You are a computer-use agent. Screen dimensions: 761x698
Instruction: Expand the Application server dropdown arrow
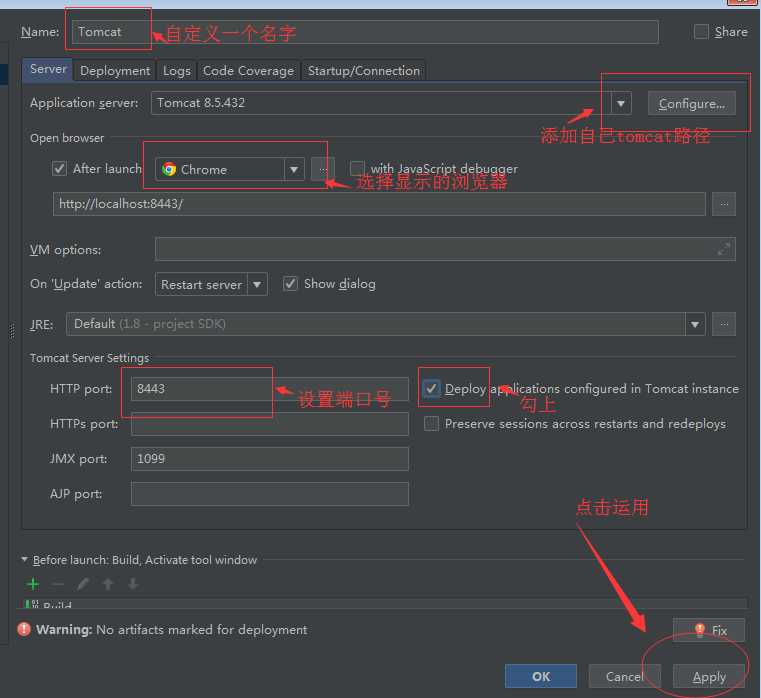pyautogui.click(x=620, y=103)
